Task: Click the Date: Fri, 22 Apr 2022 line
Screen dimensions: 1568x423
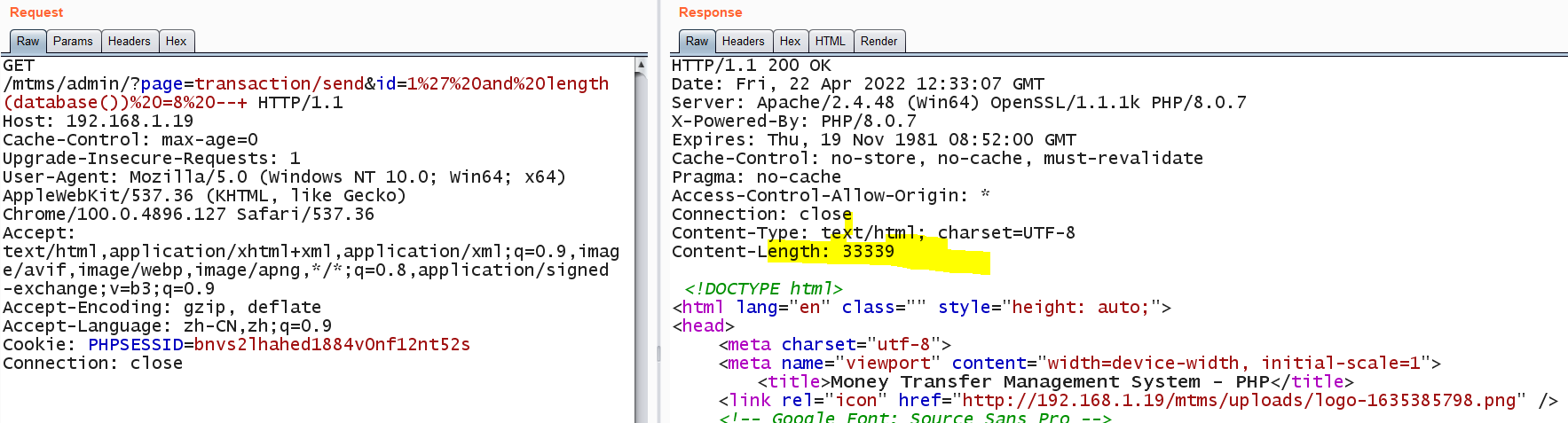Action: tap(858, 84)
